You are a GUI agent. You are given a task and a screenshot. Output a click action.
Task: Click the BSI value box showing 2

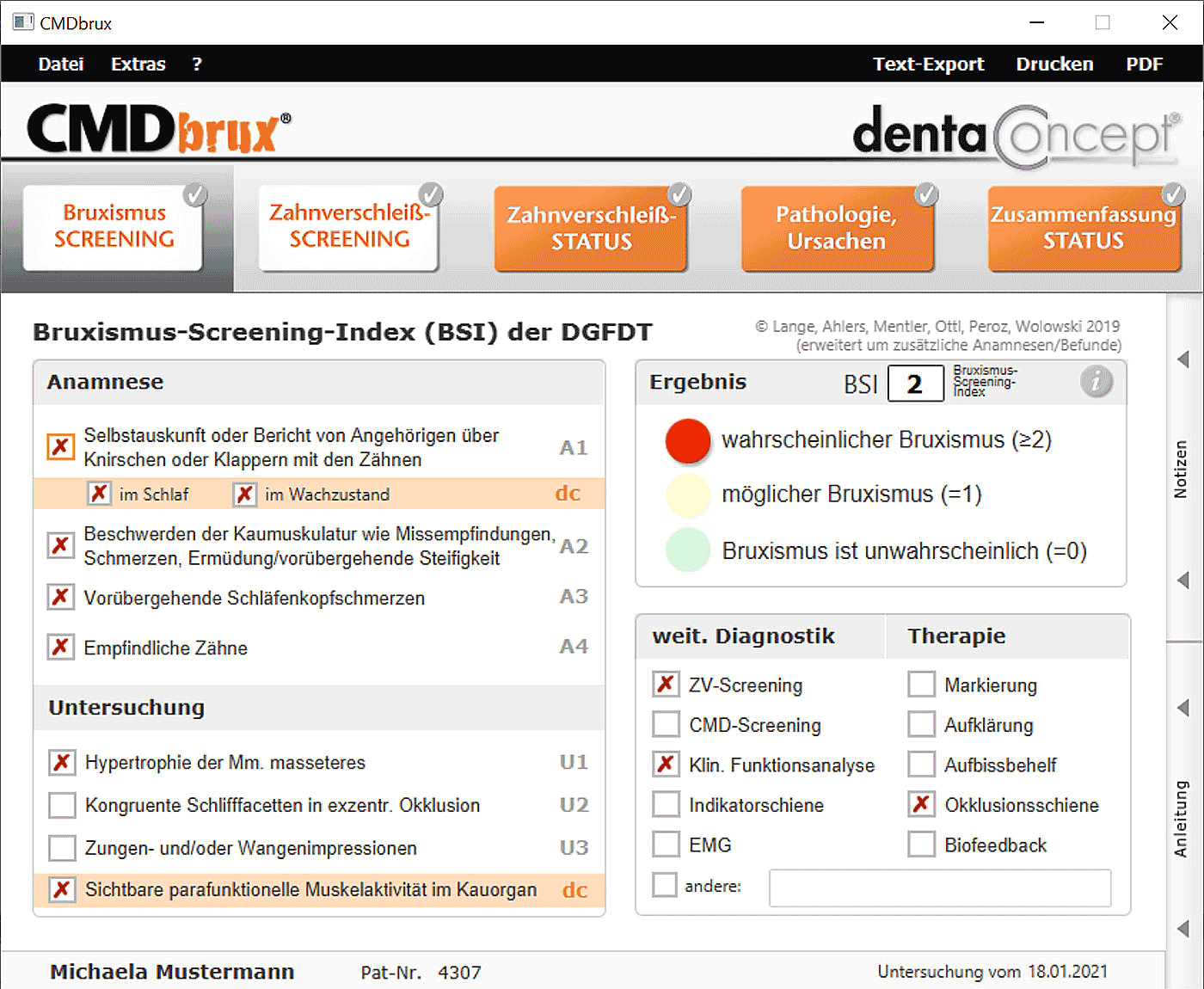[x=916, y=384]
